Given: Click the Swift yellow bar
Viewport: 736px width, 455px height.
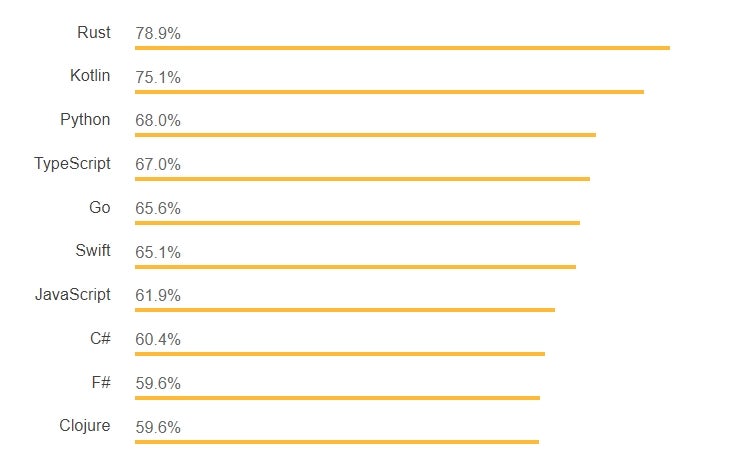Looking at the screenshot, I should (x=355, y=267).
